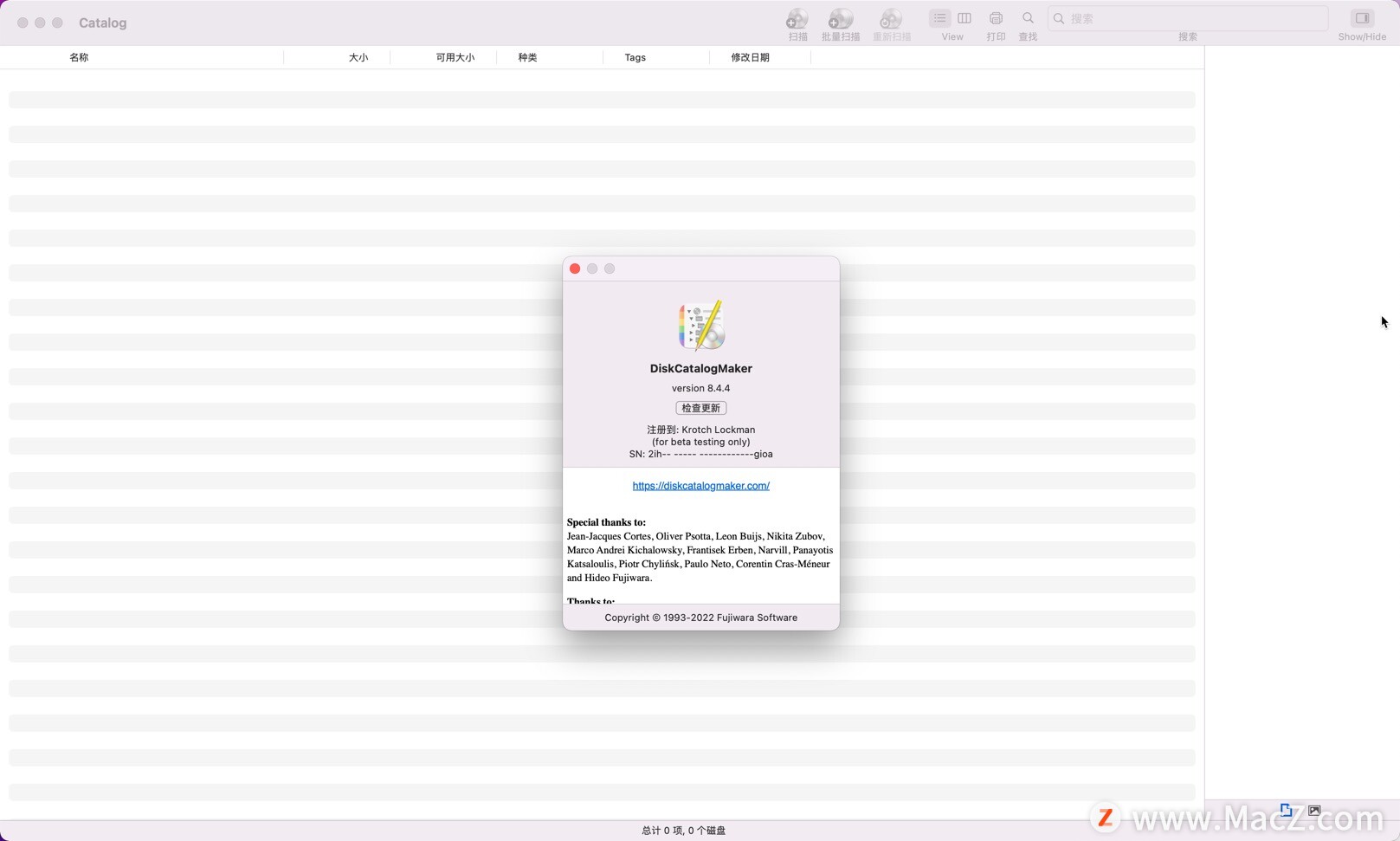Click the 批量扫描 batch scan icon

840,19
